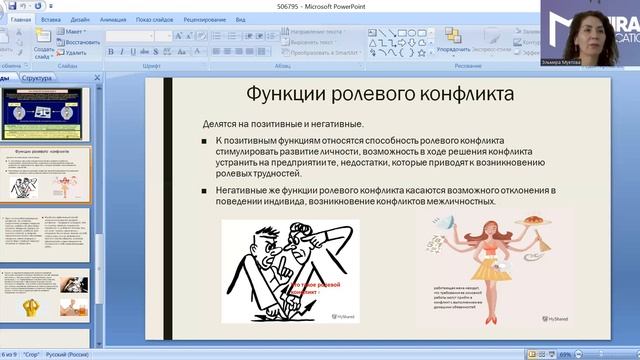Viewport: 640px width, 360px height.
Task: Open the Рецензирование ribbon tab
Action: [204, 20]
